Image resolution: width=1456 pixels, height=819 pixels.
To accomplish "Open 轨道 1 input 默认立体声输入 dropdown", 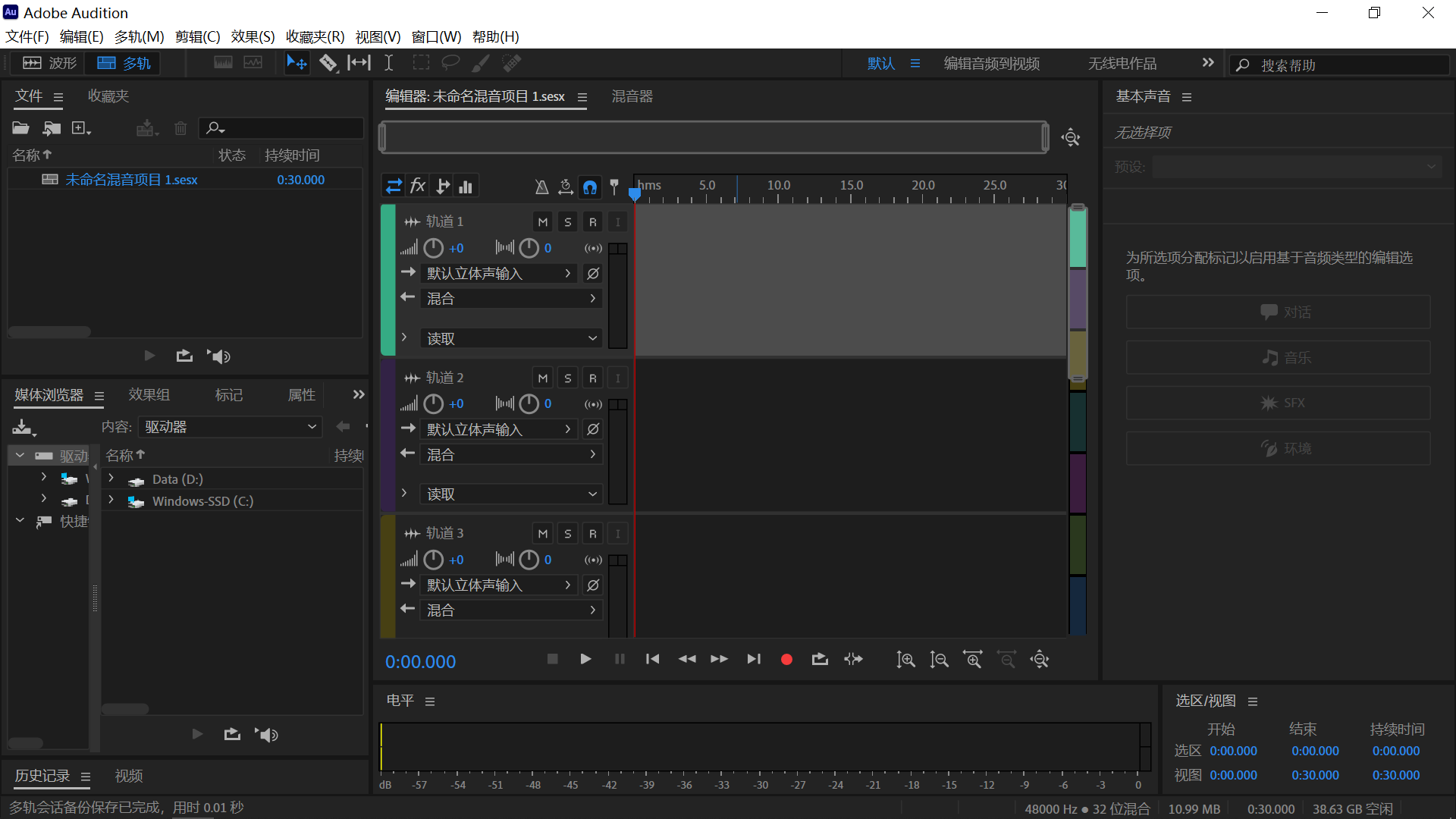I will click(x=500, y=274).
